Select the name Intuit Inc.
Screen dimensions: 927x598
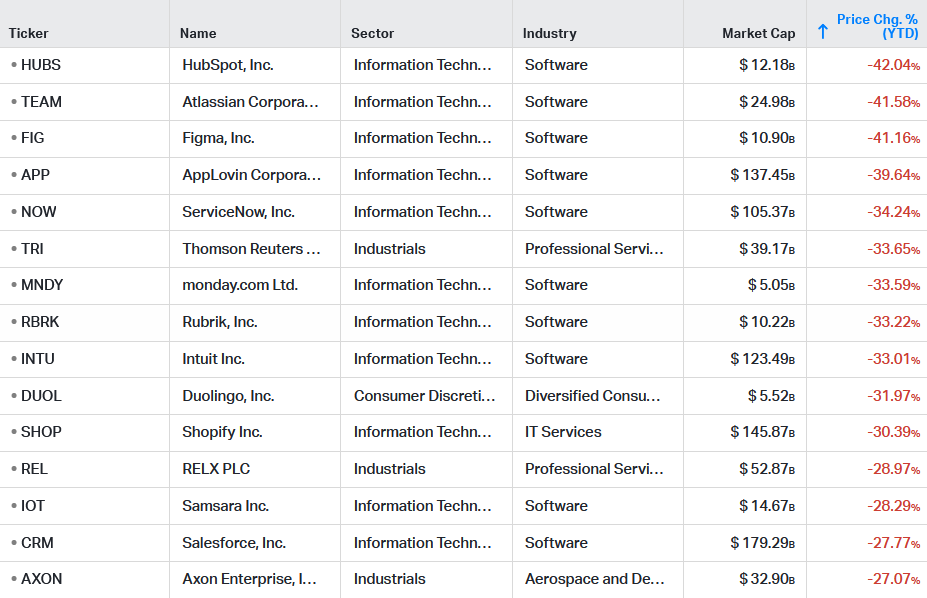pyautogui.click(x=213, y=359)
